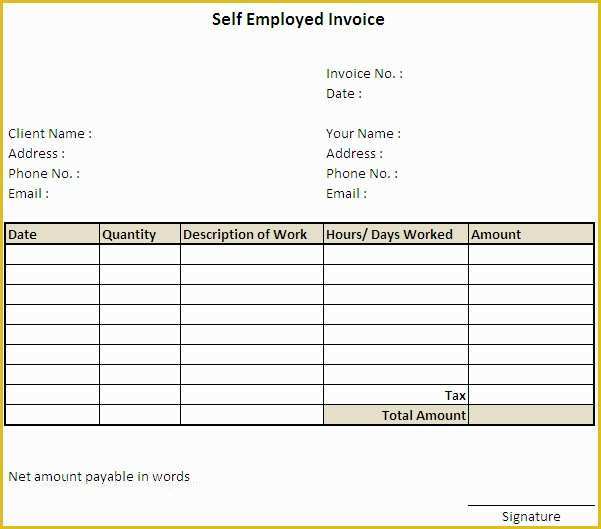Click the first empty Date cell below the header
Image resolution: width=601 pixels, height=529 pixels.
point(53,255)
